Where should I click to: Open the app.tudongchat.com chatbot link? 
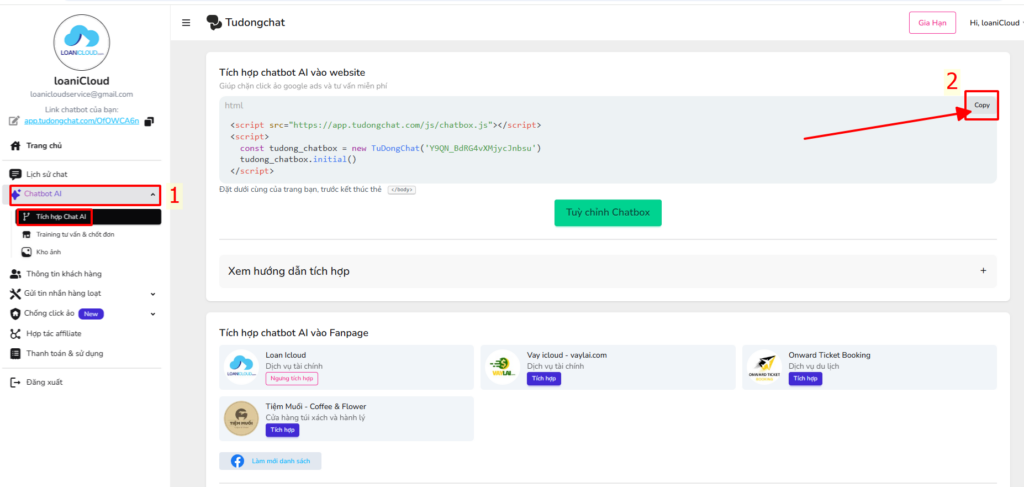[x=82, y=121]
